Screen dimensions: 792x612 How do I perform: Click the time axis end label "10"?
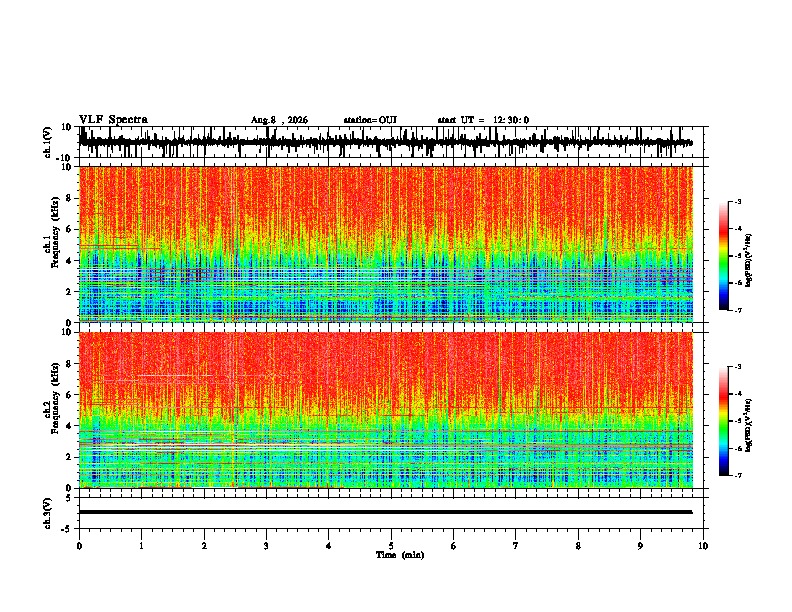pyautogui.click(x=703, y=546)
